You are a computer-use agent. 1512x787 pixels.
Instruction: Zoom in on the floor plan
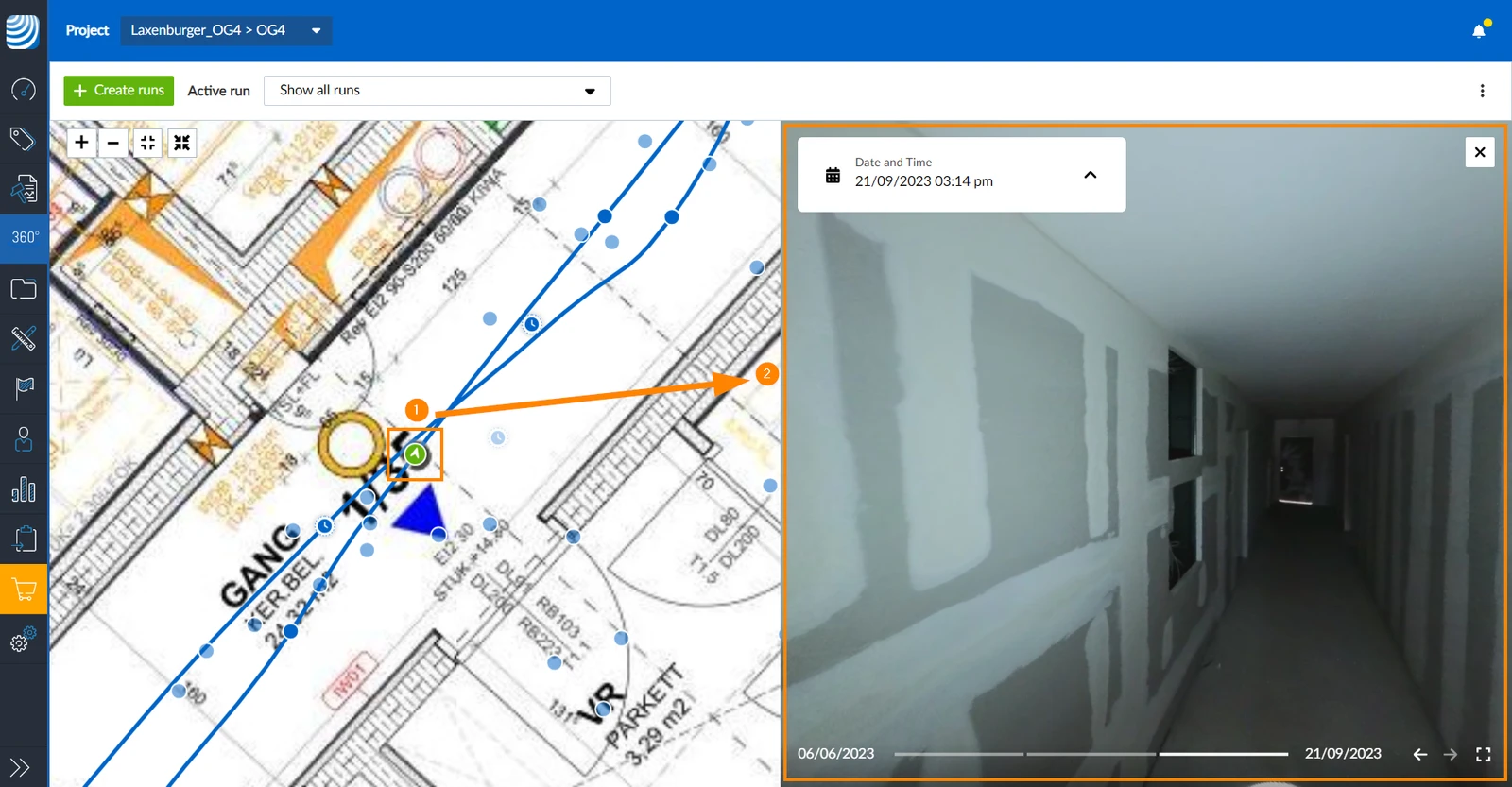click(x=82, y=143)
